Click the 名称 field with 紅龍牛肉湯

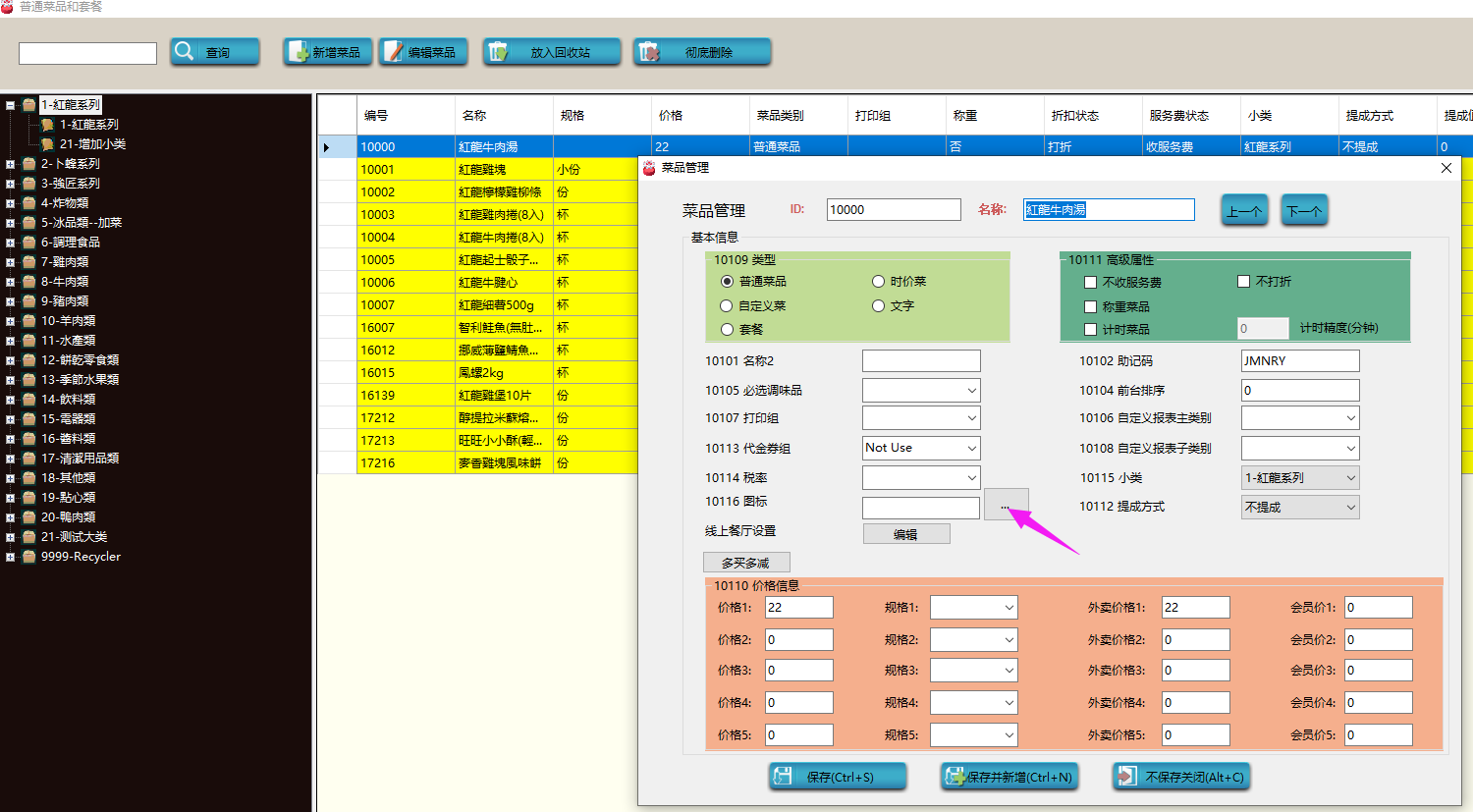(x=1109, y=209)
